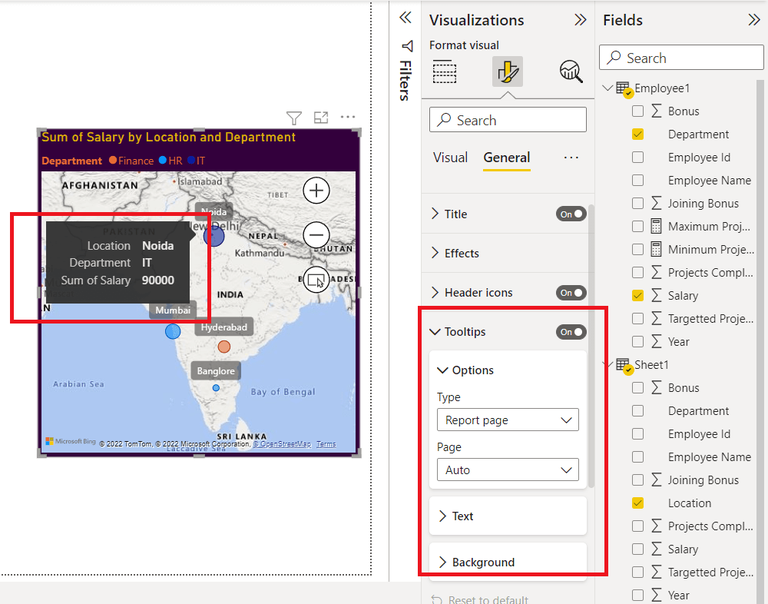Collapse the Visualizations pane with double chevron
This screenshot has width=768, height=604.
pyautogui.click(x=580, y=20)
